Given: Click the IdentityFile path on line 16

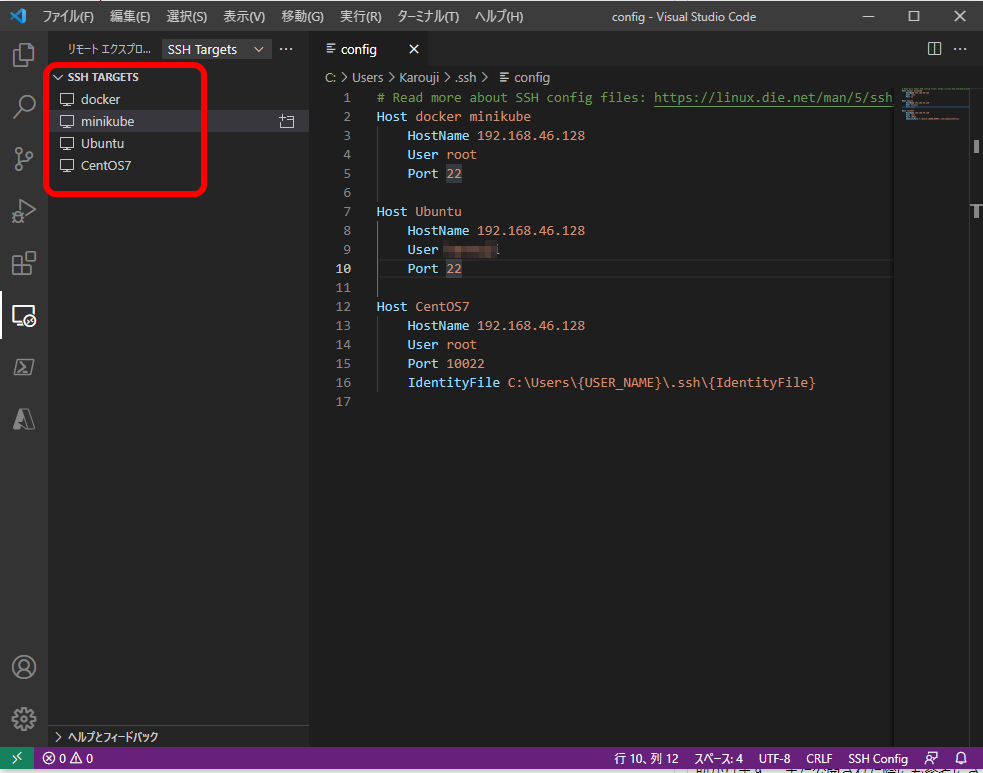Looking at the screenshot, I should [x=661, y=382].
